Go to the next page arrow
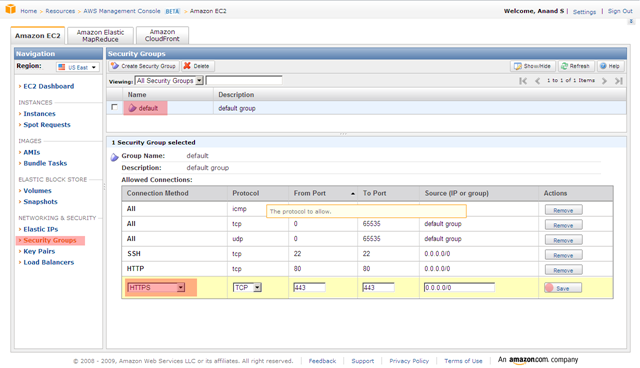Image resolution: width=640 pixels, height=368 pixels. pyautogui.click(x=604, y=81)
